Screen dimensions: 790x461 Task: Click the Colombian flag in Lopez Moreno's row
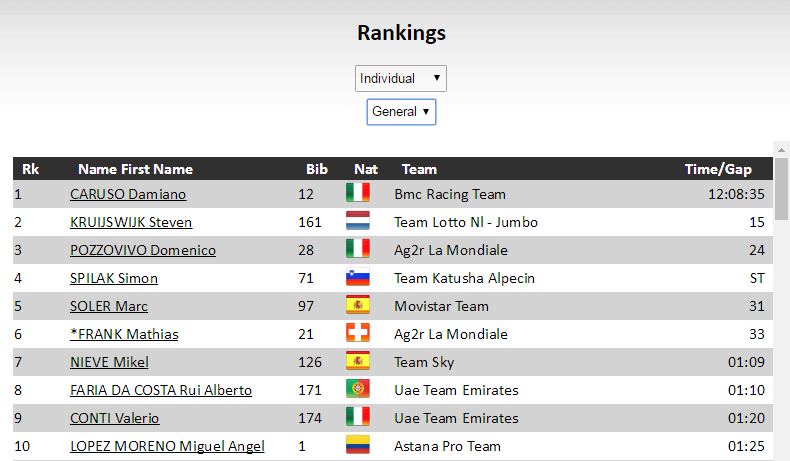[x=357, y=445]
